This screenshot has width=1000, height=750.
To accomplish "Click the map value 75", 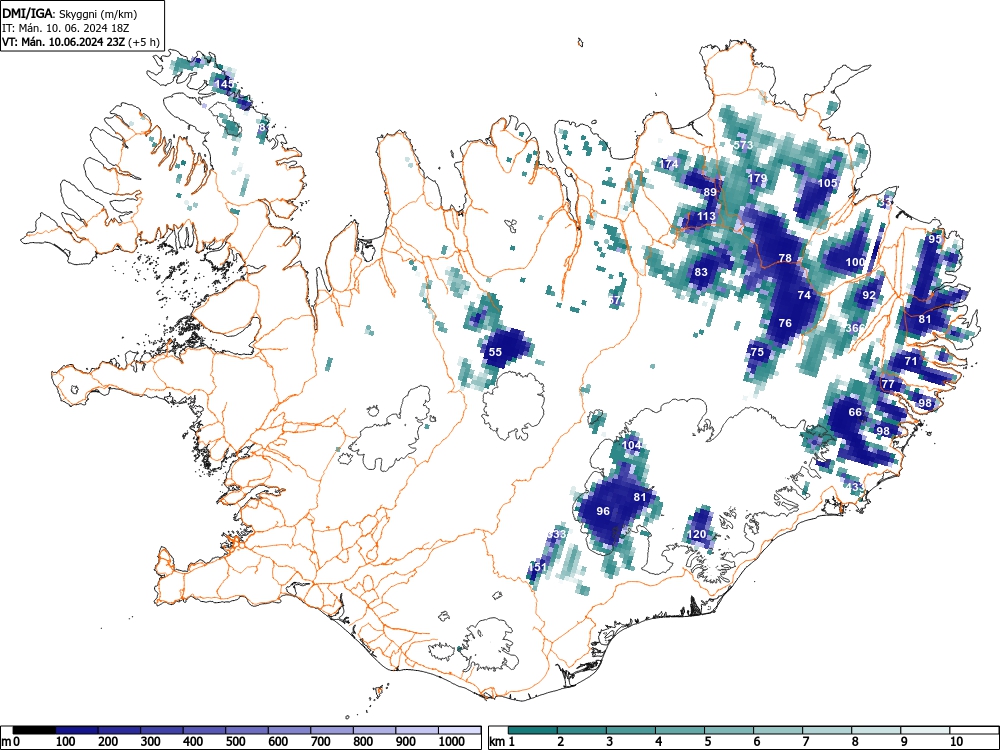I will (757, 352).
